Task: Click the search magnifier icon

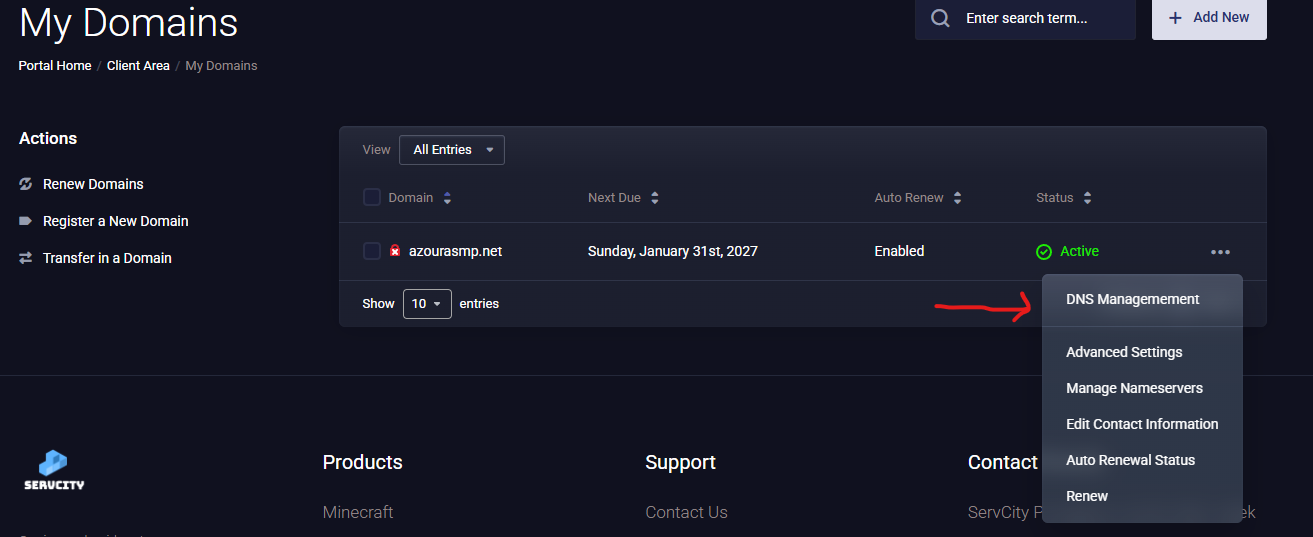Action: tap(940, 18)
